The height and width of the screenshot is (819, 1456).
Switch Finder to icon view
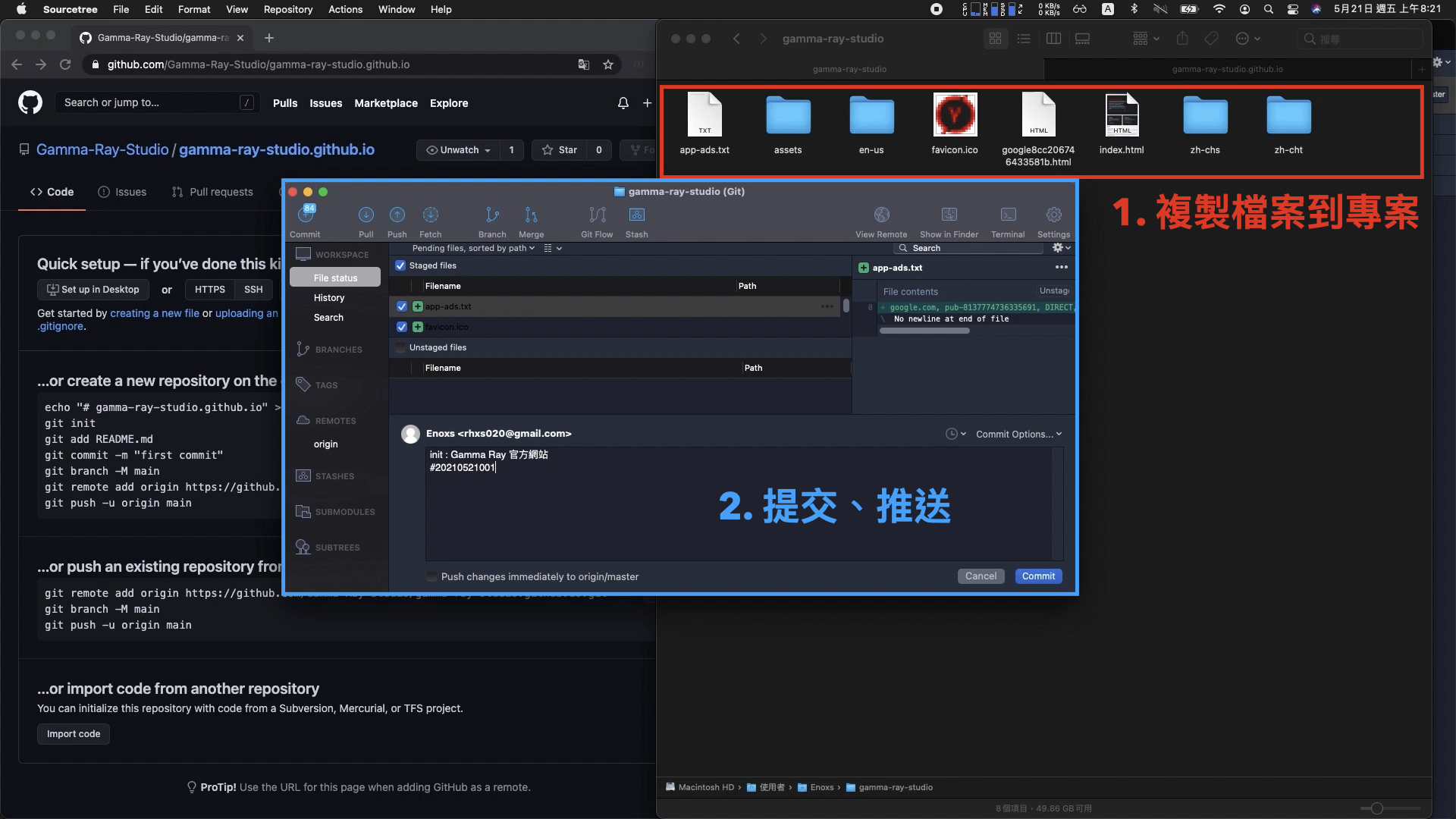[995, 39]
